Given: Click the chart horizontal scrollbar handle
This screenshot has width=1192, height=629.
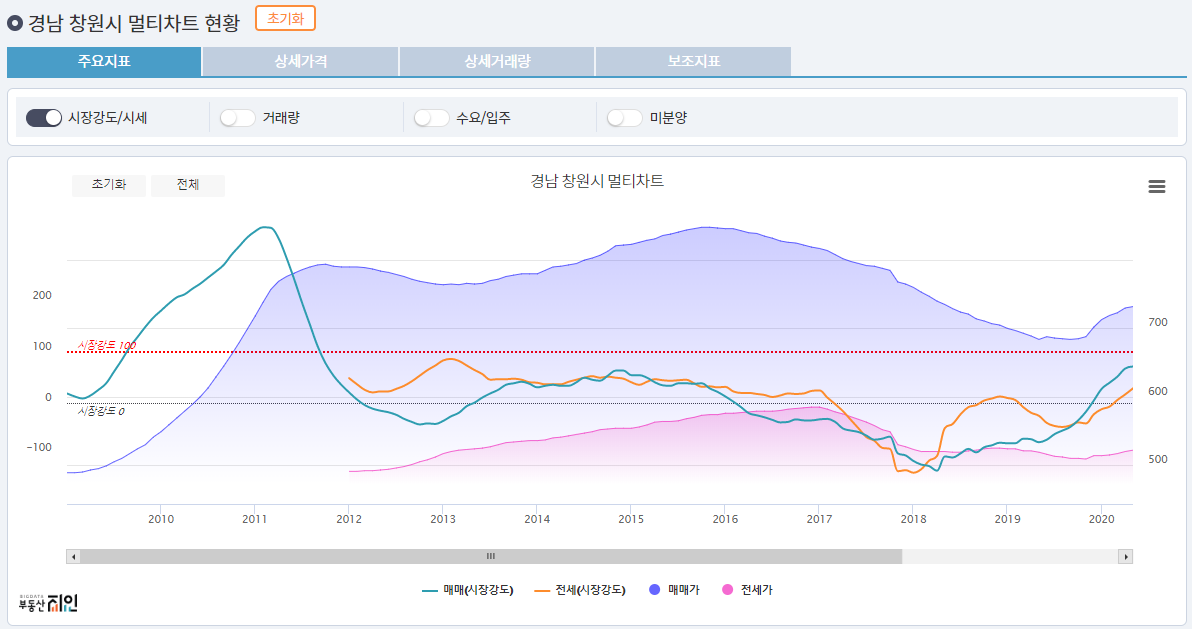Looking at the screenshot, I should coord(490,556).
